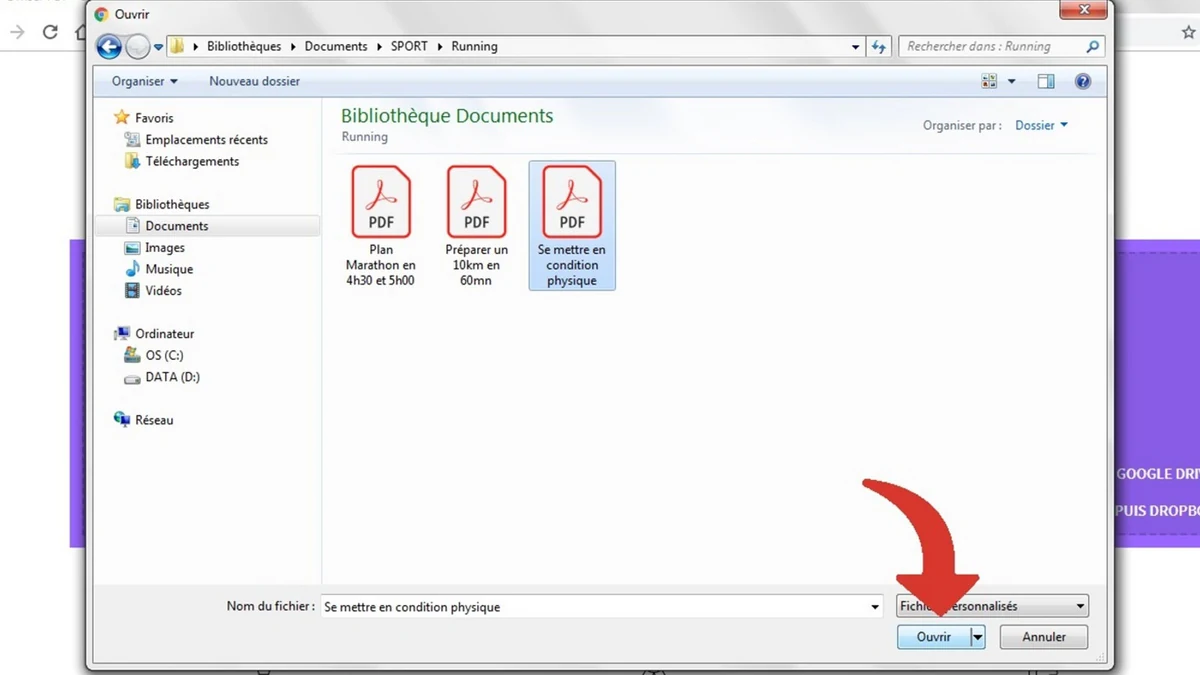Click the change view icon

pyautogui.click(x=988, y=81)
